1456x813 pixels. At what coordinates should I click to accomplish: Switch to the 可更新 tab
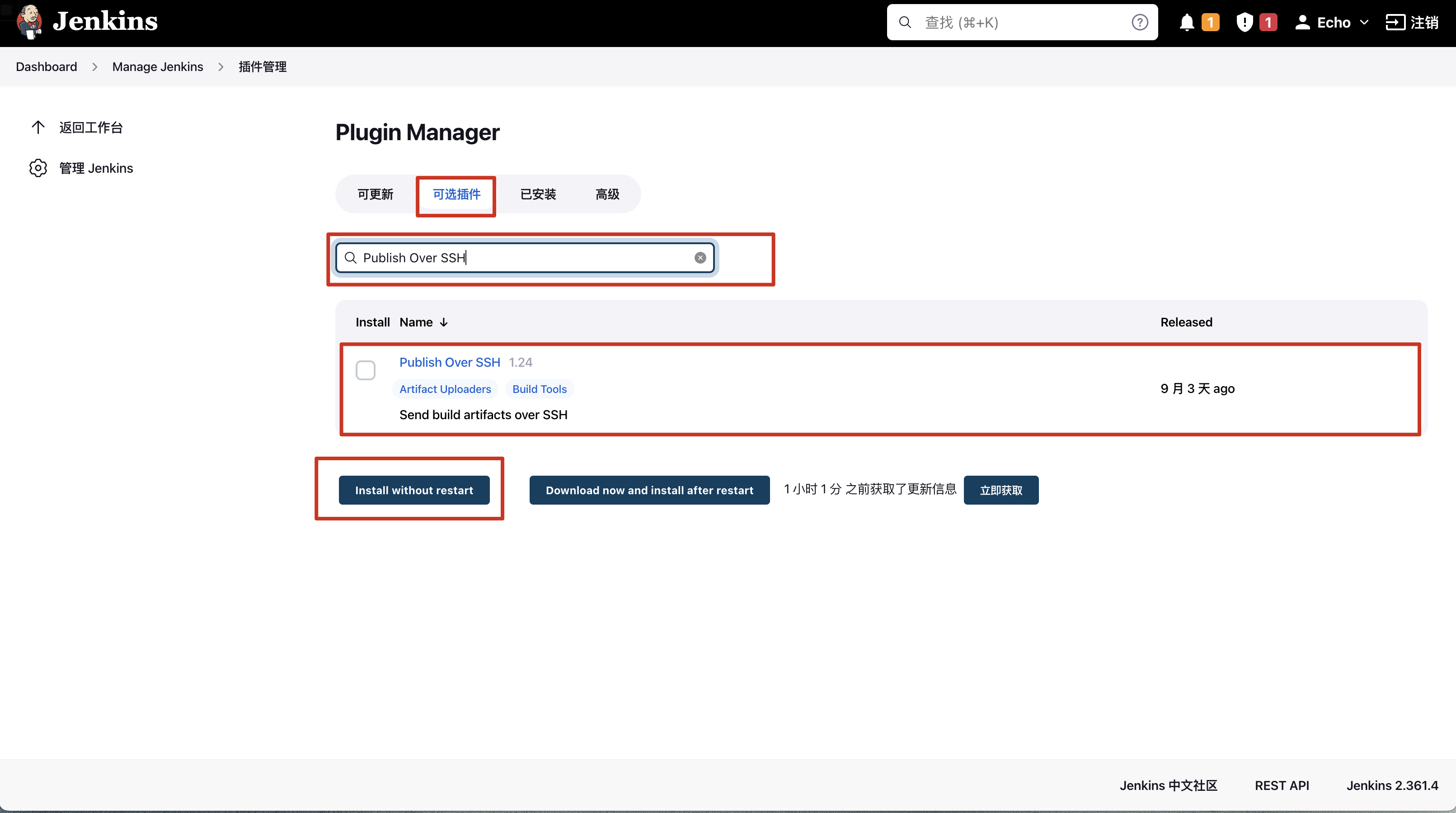[x=376, y=194]
